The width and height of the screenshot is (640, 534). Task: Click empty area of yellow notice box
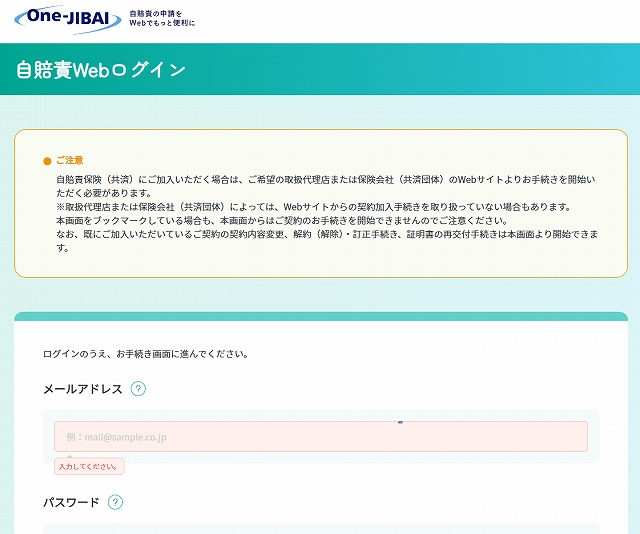click(x=400, y=263)
